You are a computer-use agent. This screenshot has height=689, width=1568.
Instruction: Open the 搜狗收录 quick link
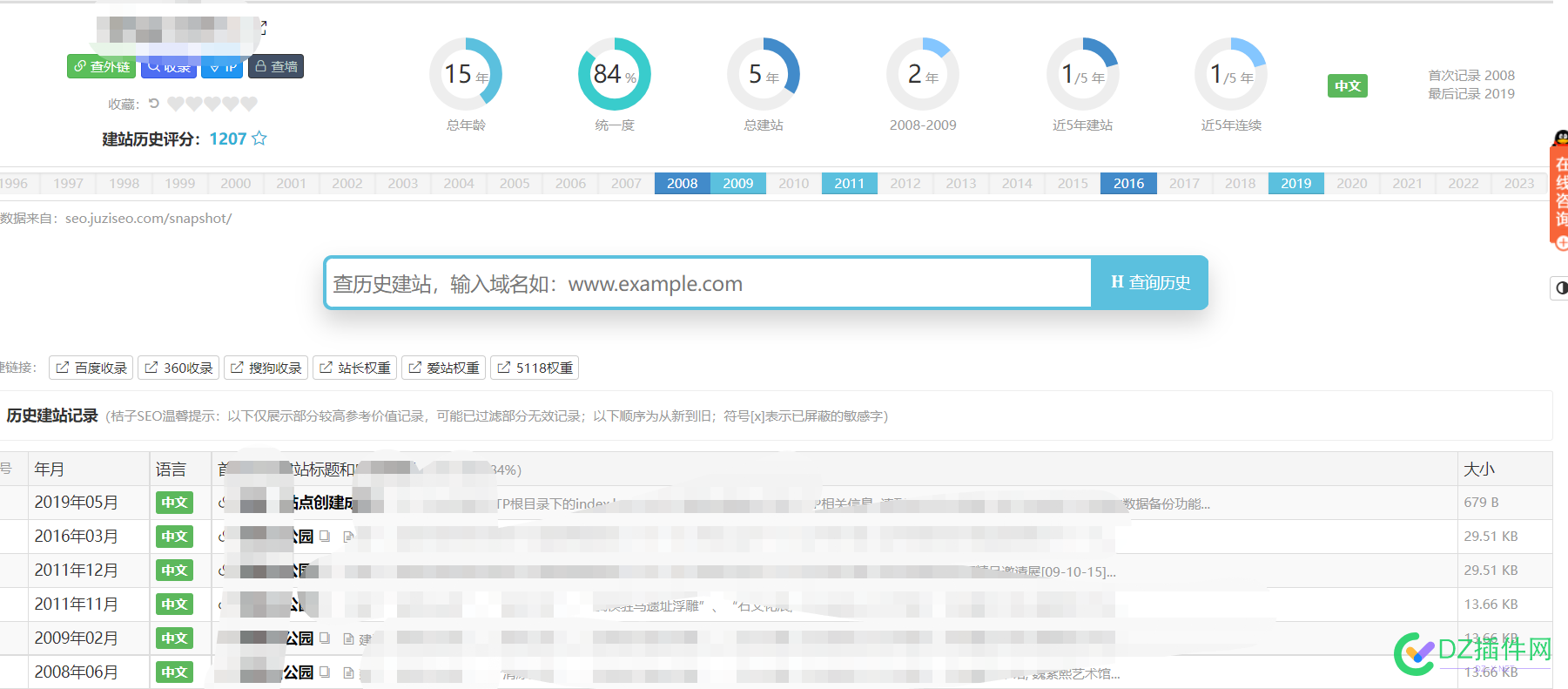pos(266,368)
